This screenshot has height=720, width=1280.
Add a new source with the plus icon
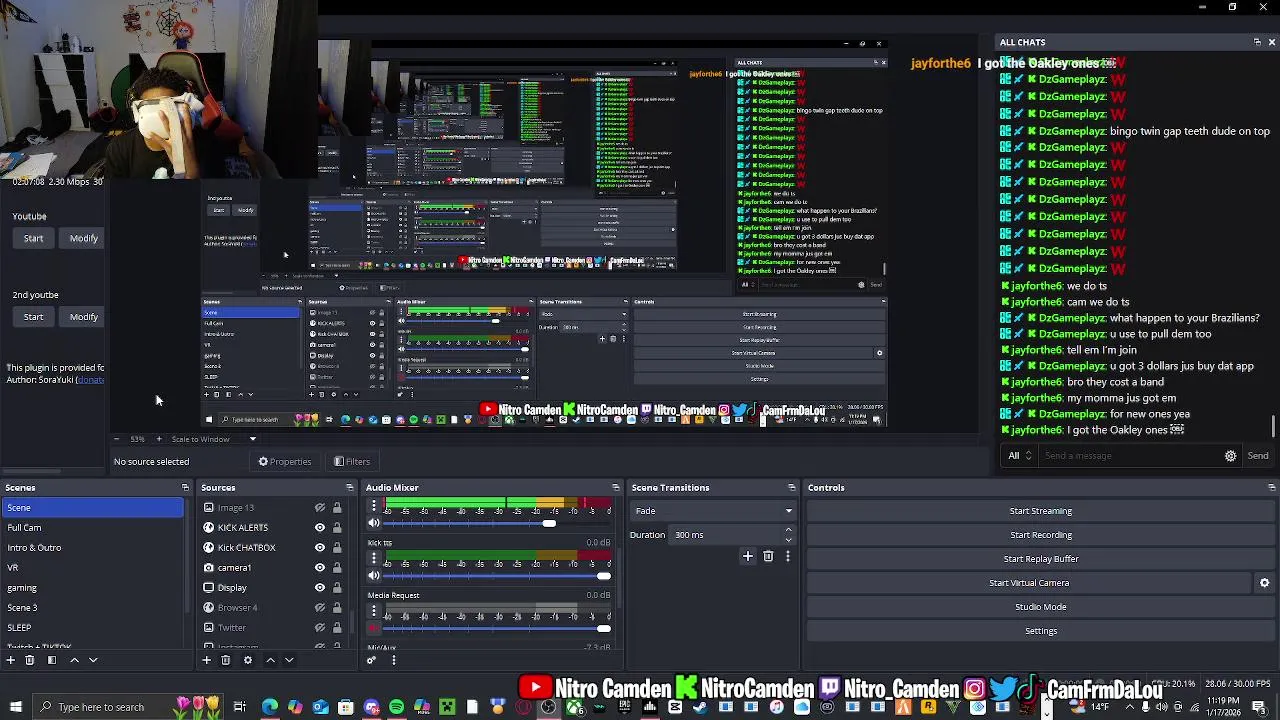206,660
